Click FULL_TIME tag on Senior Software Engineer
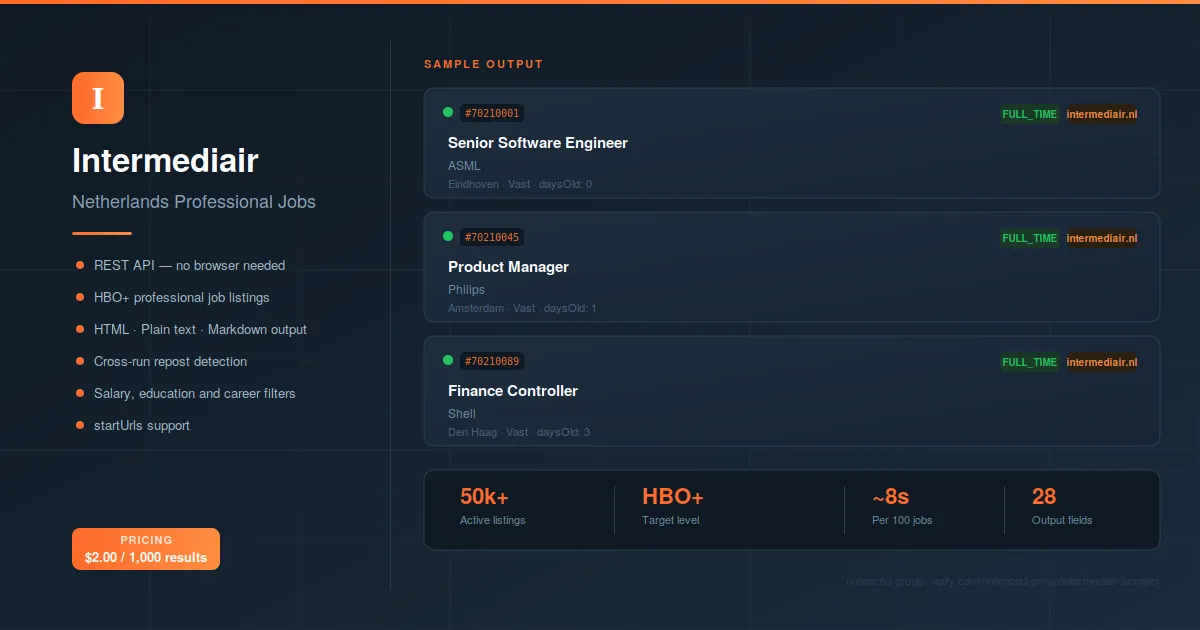 click(x=1029, y=114)
